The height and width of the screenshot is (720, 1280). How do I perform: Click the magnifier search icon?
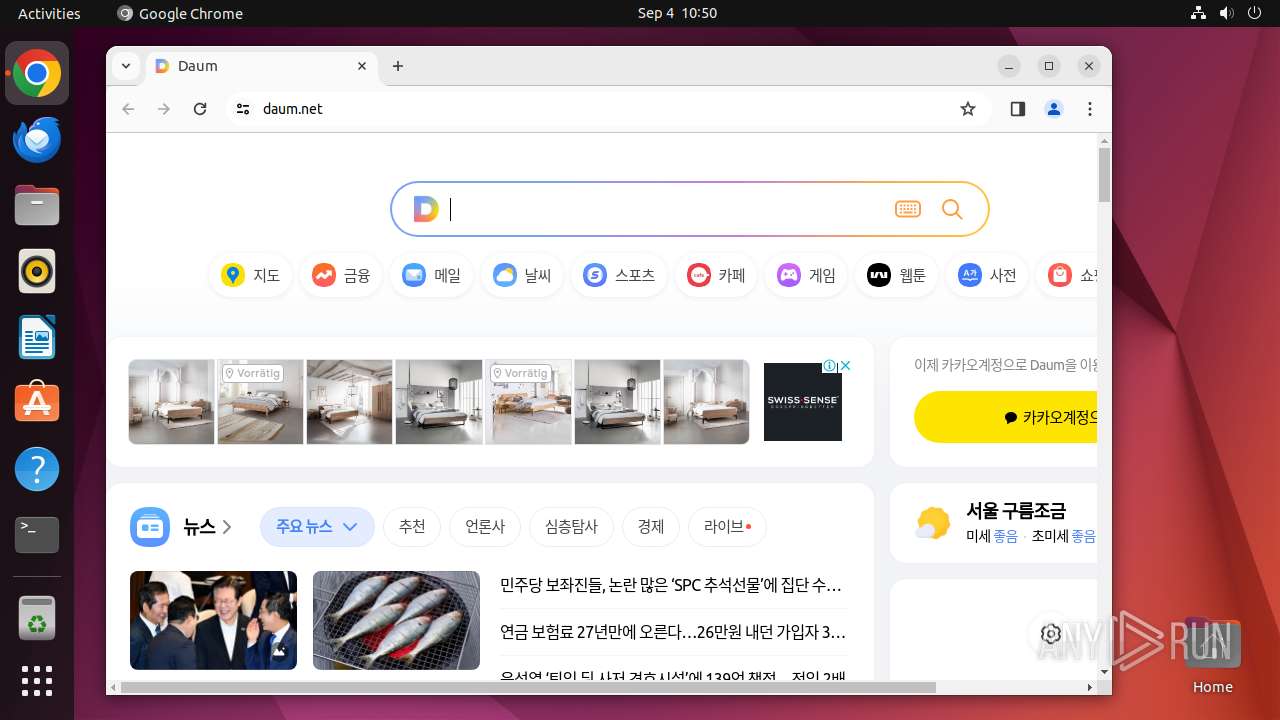(952, 209)
